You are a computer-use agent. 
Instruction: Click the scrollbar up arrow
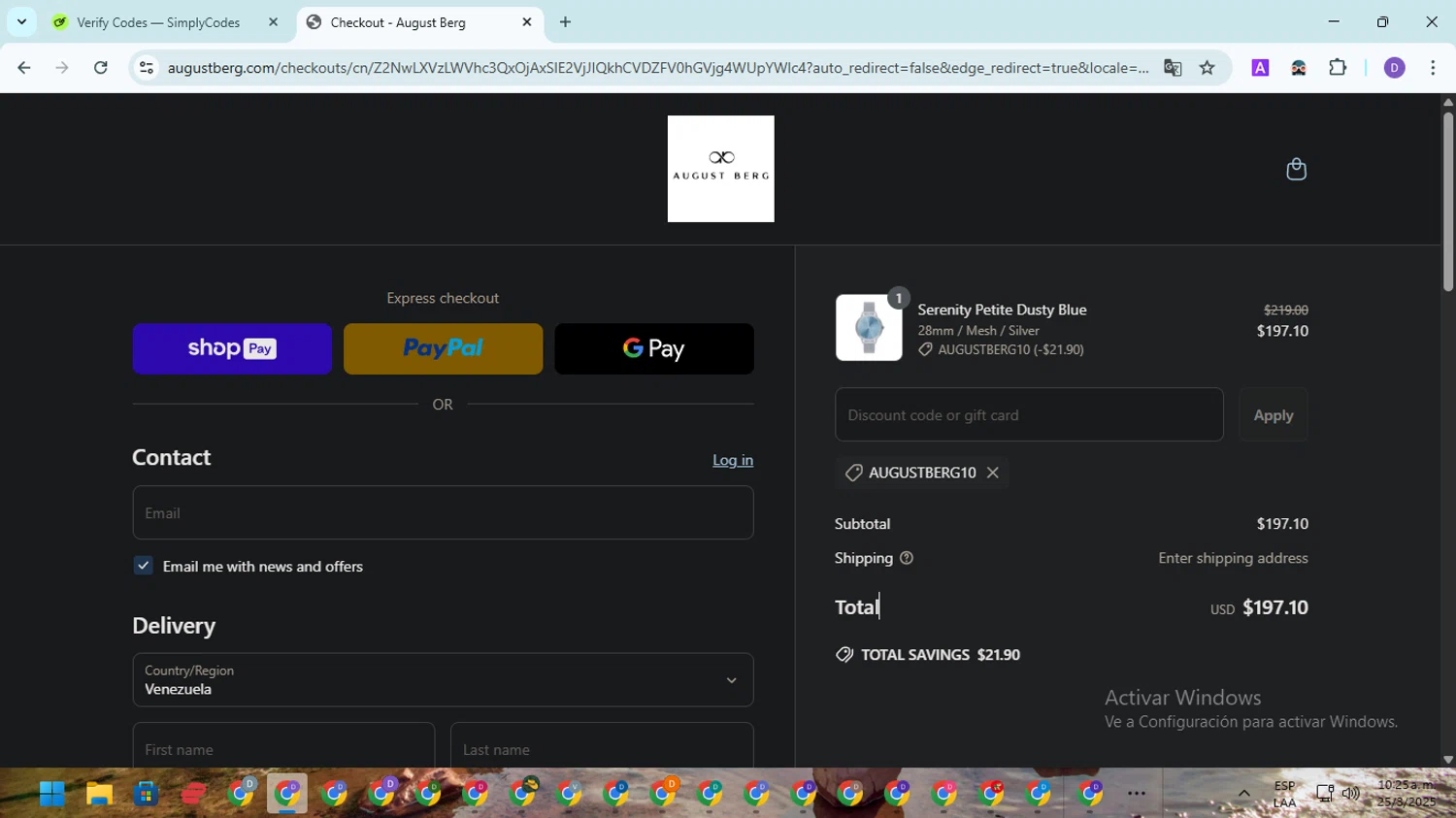pyautogui.click(x=1448, y=101)
